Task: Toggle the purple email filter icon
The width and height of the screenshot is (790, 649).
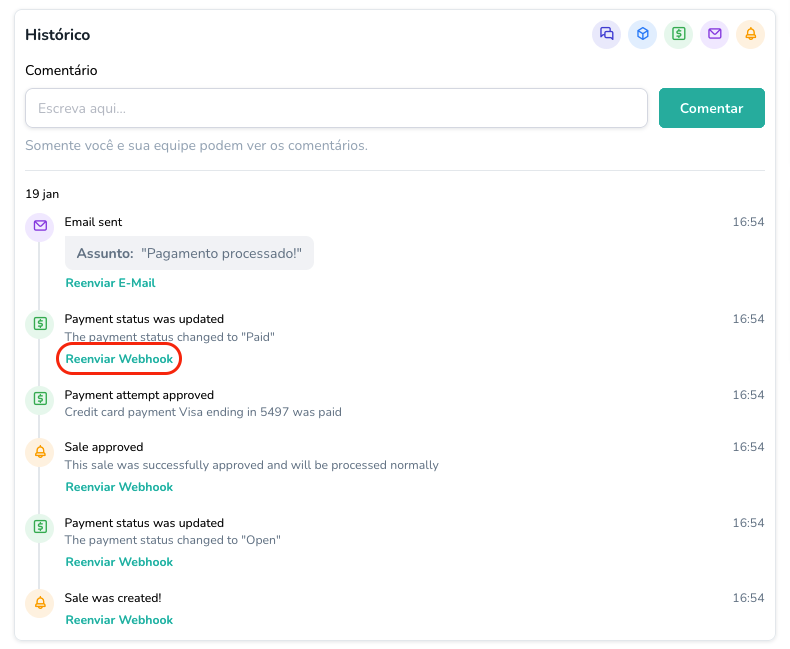Action: [715, 34]
